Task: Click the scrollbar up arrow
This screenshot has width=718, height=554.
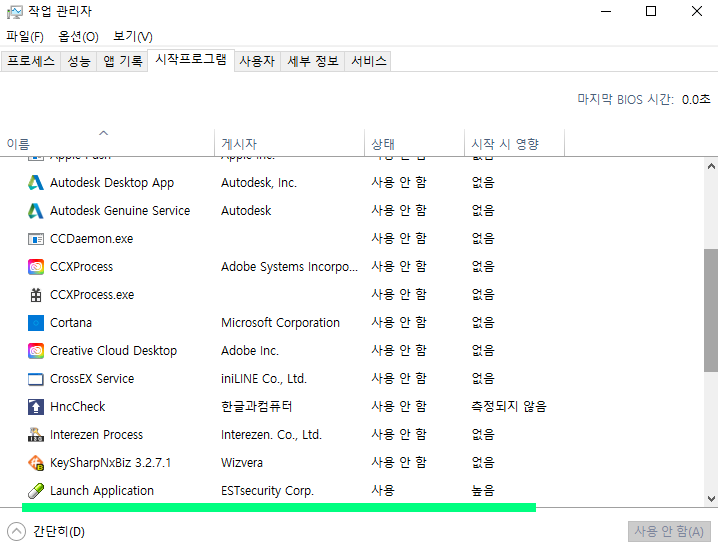Action: tap(711, 166)
